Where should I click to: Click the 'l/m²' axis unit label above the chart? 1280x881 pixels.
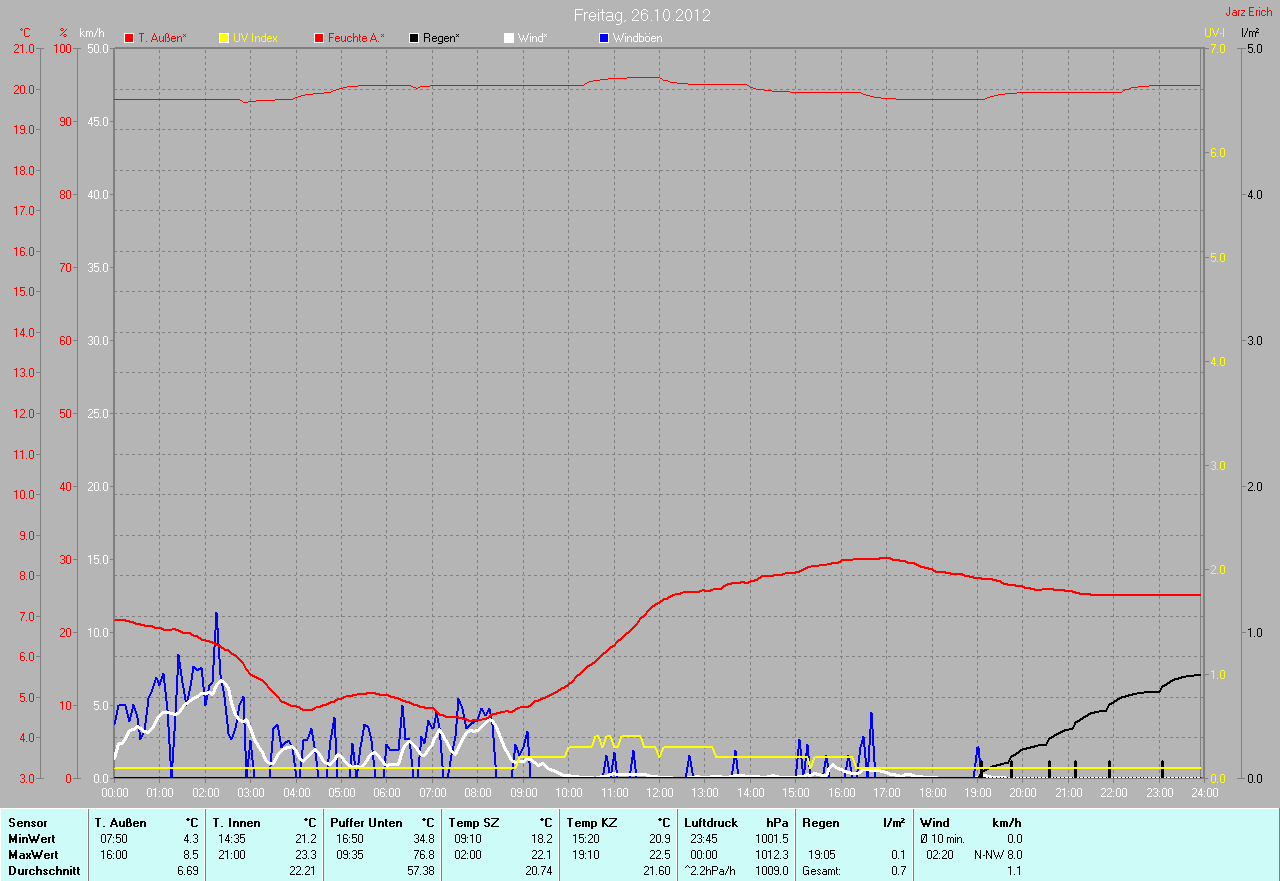[1250, 33]
